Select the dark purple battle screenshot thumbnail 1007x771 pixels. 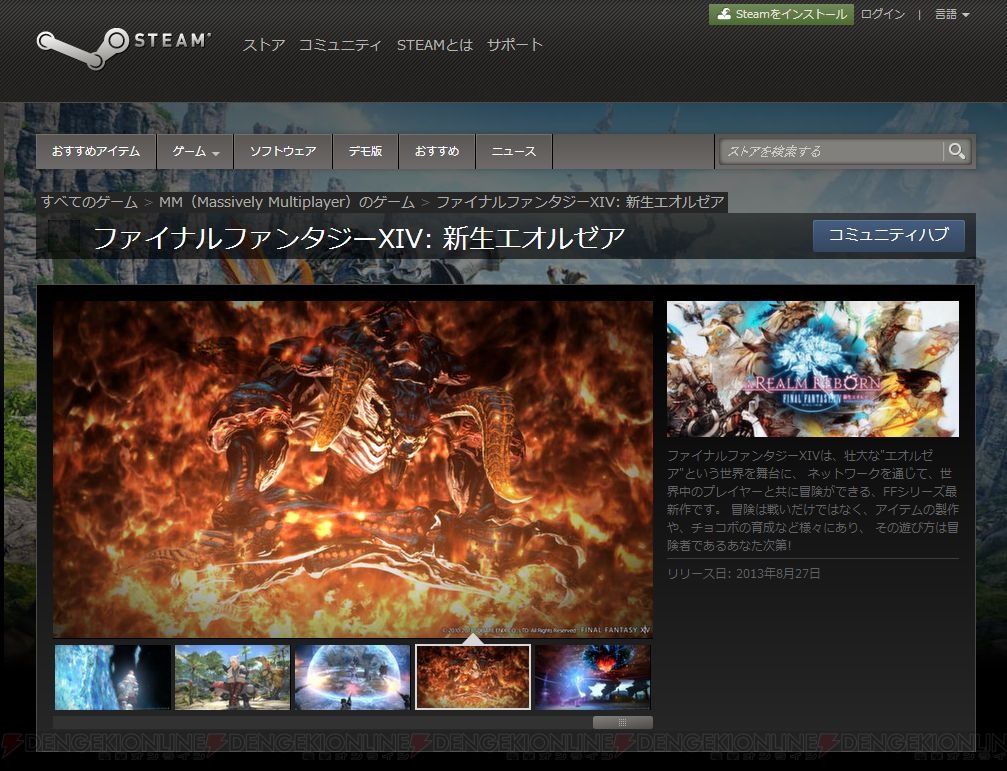click(x=593, y=677)
